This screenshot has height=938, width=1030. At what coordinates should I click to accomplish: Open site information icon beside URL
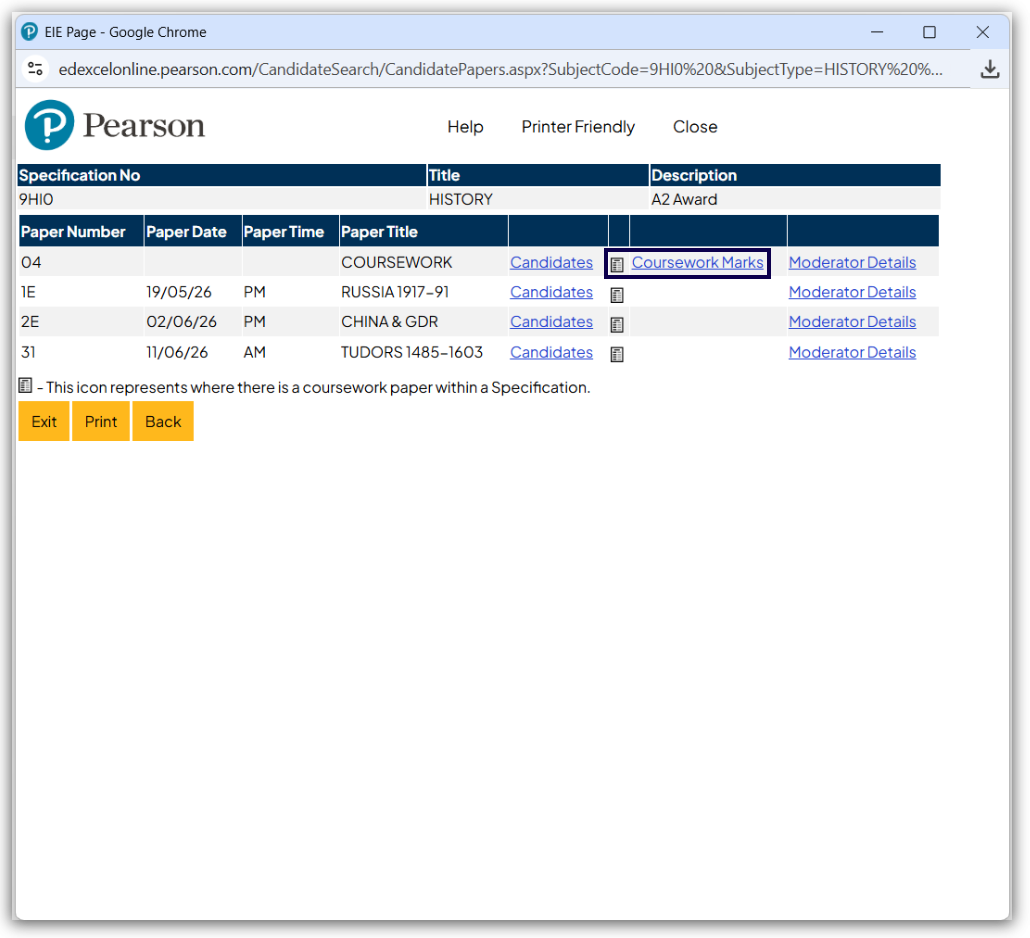click(x=36, y=69)
